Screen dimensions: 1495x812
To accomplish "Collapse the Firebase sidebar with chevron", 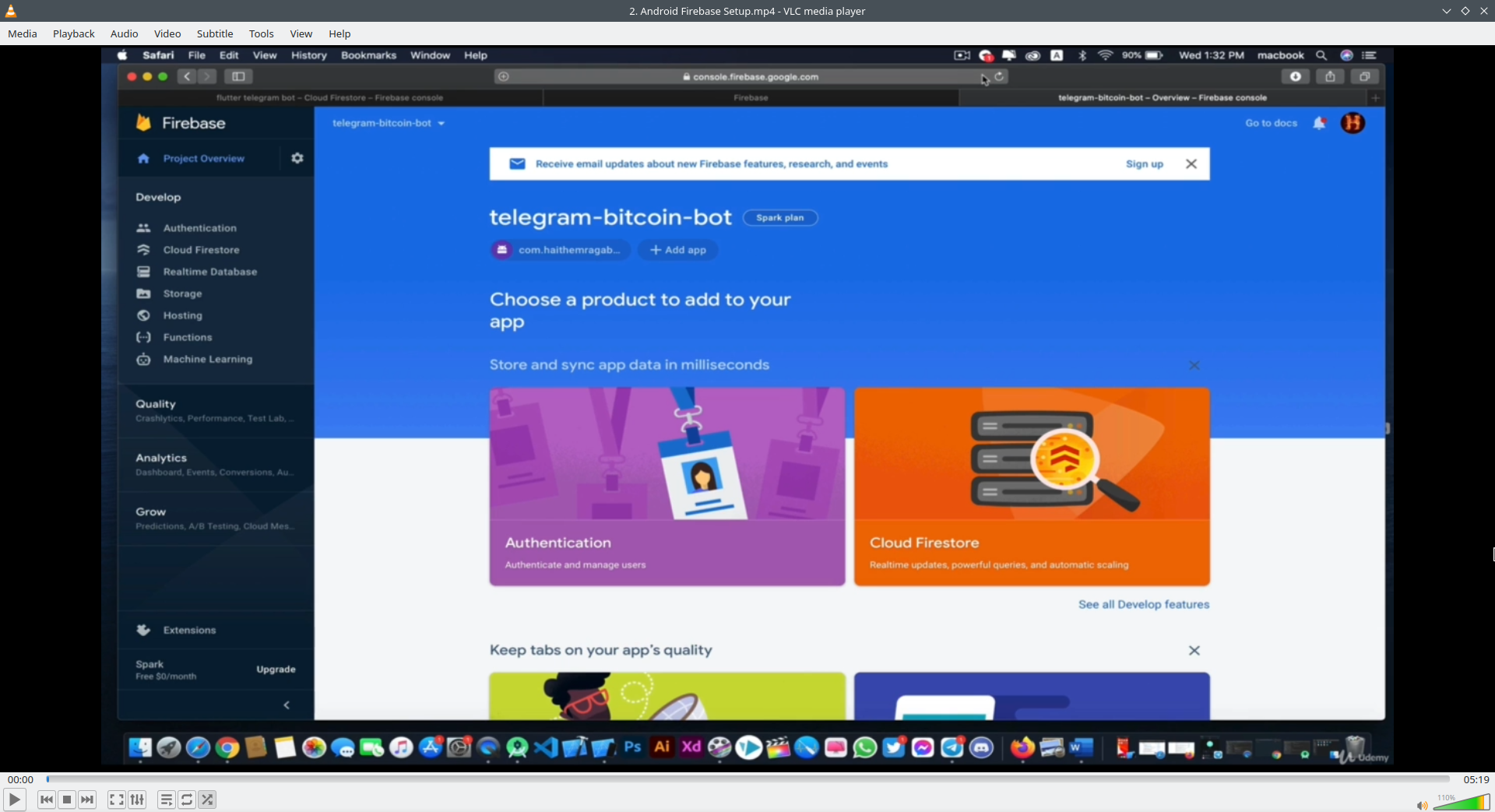I will click(x=287, y=705).
